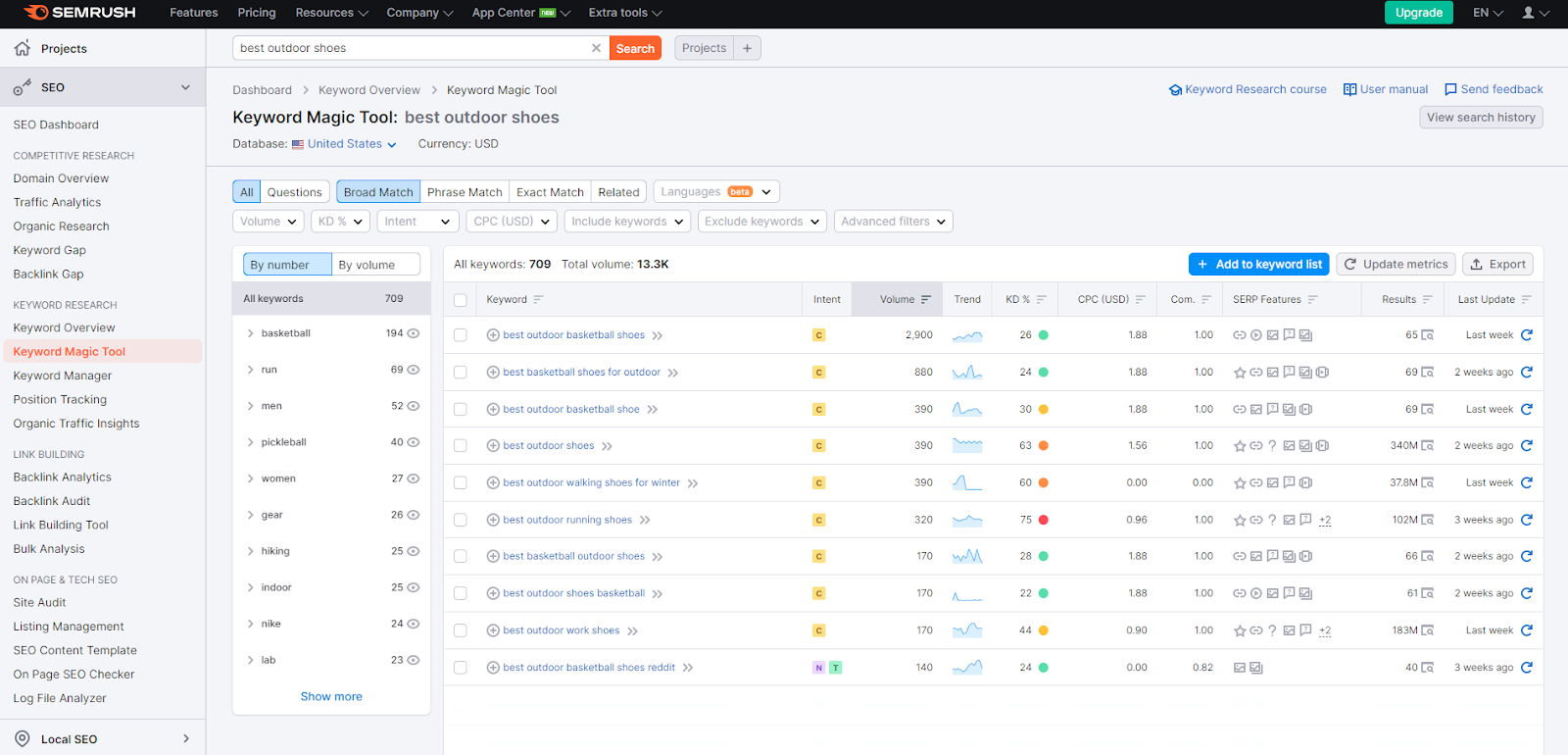This screenshot has width=1568, height=755.
Task: Click the green Upgrade button
Action: click(1418, 13)
